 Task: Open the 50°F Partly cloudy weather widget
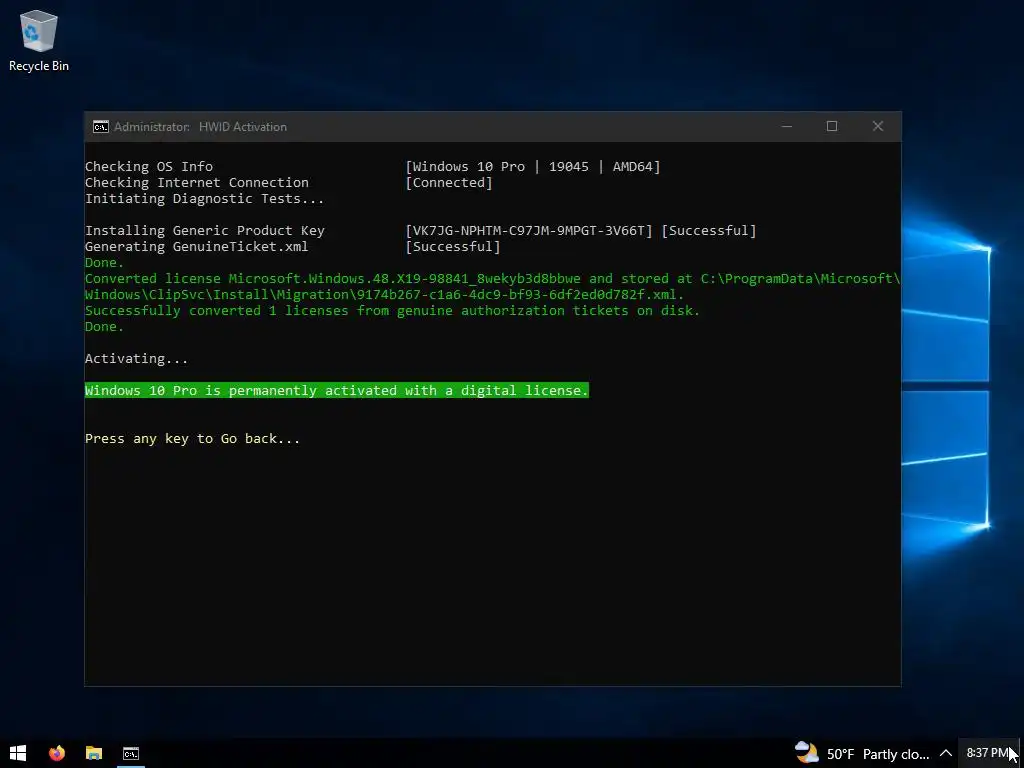(862, 754)
